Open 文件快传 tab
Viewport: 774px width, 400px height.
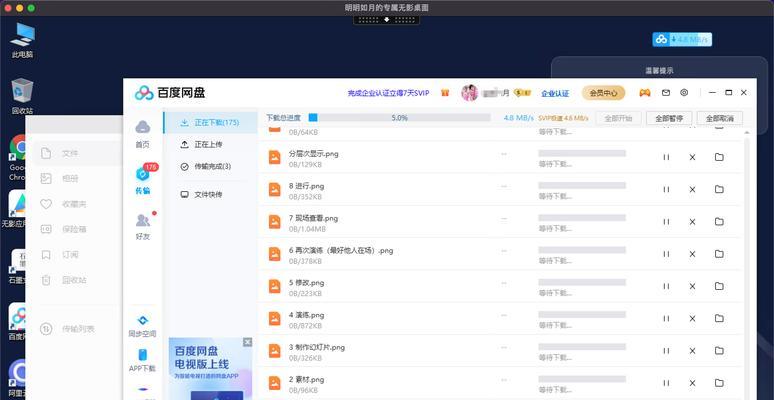[x=210, y=195]
